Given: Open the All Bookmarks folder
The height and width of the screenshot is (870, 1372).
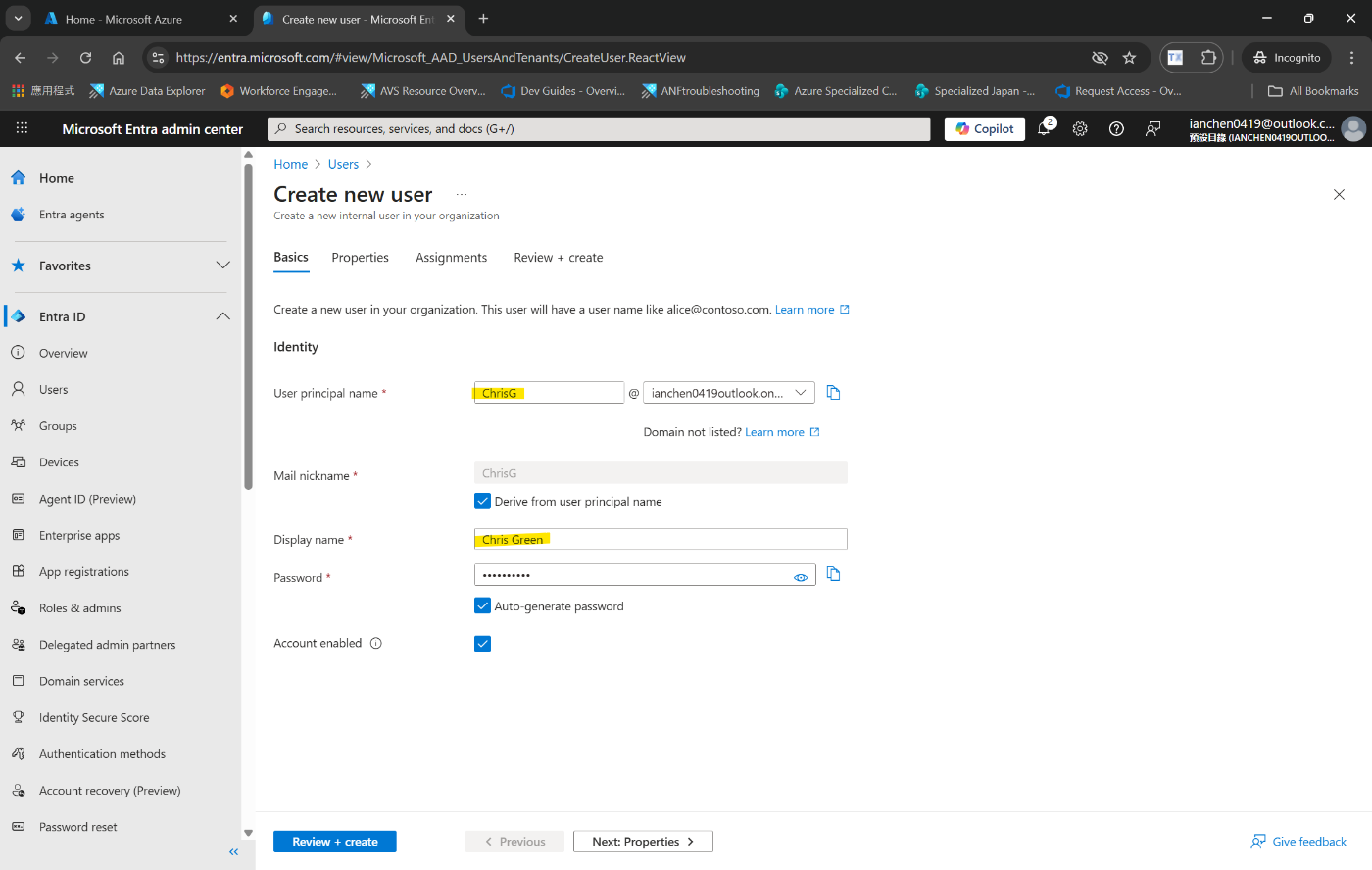Looking at the screenshot, I should tap(1313, 91).
